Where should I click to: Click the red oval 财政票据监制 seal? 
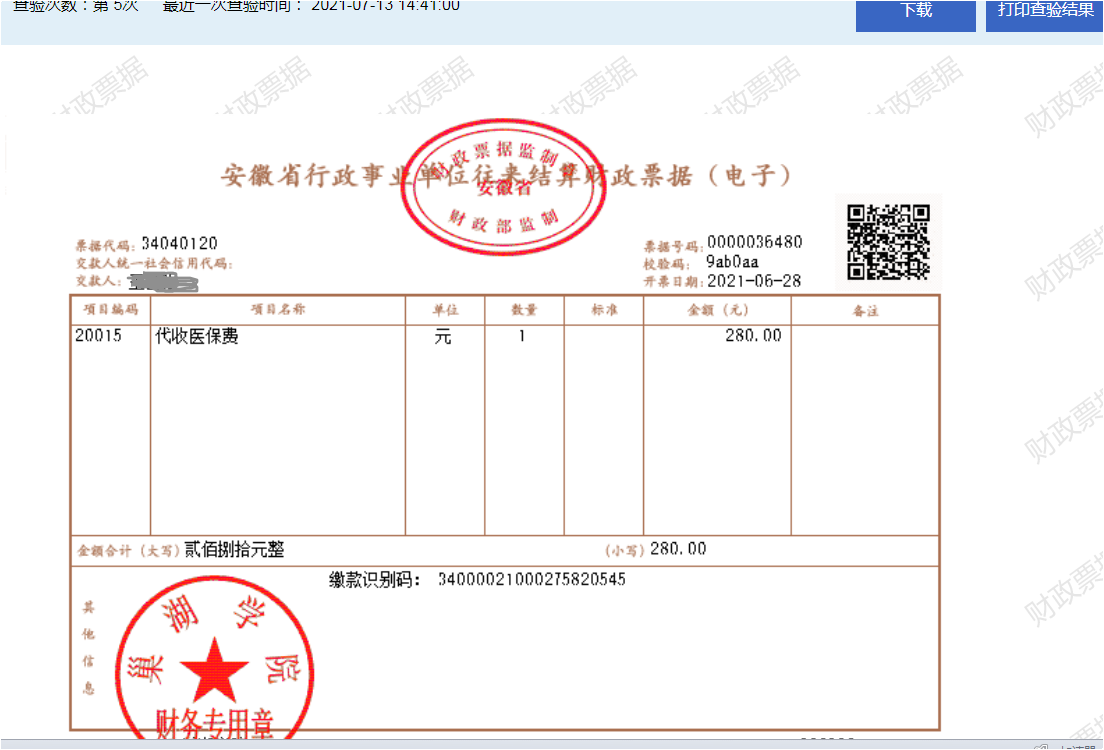[x=503, y=188]
